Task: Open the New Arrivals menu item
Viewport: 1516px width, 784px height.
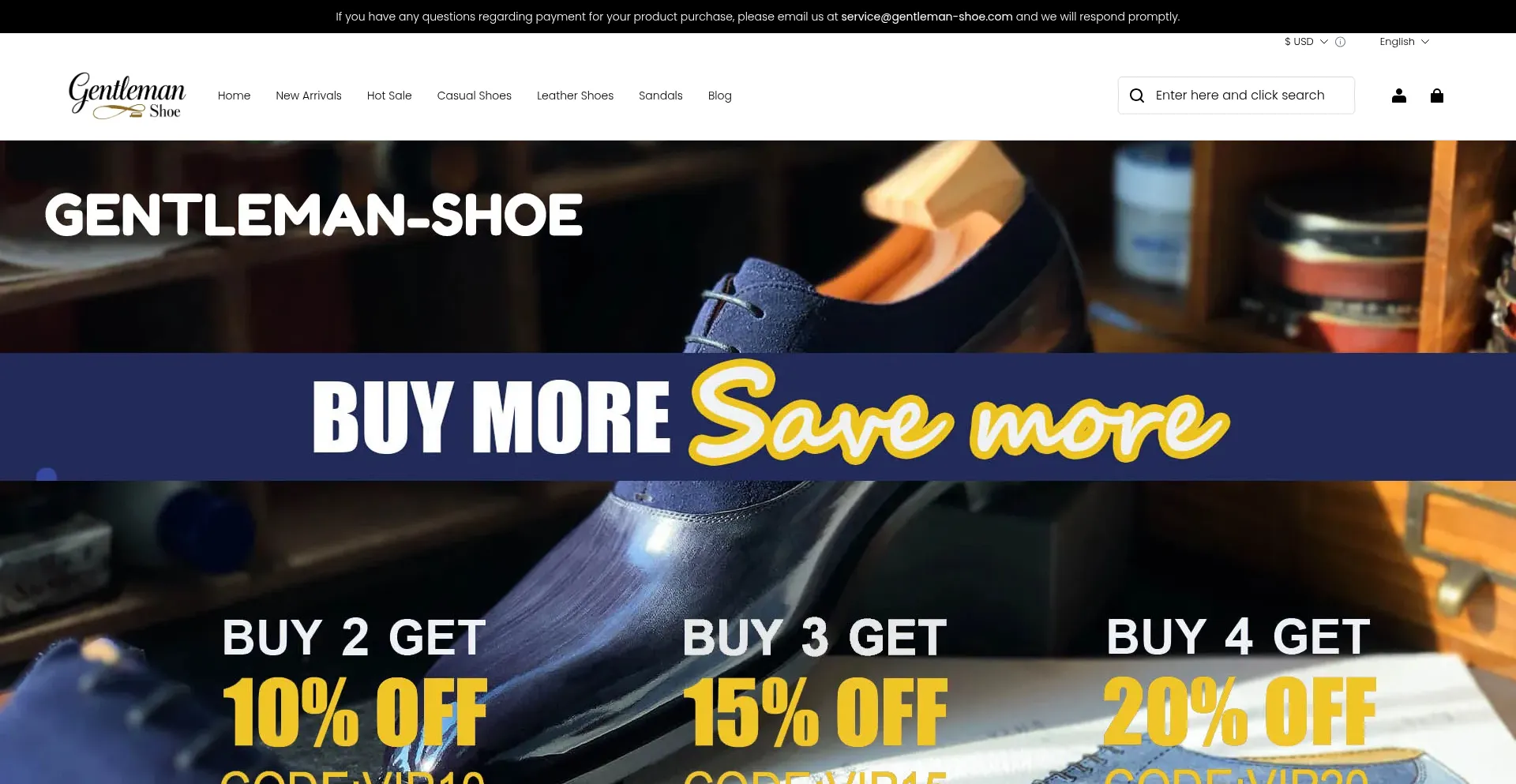Action: coord(309,96)
